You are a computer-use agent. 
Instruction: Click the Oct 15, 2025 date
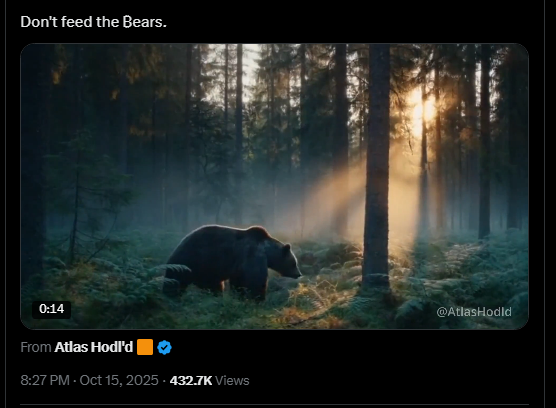(119, 380)
